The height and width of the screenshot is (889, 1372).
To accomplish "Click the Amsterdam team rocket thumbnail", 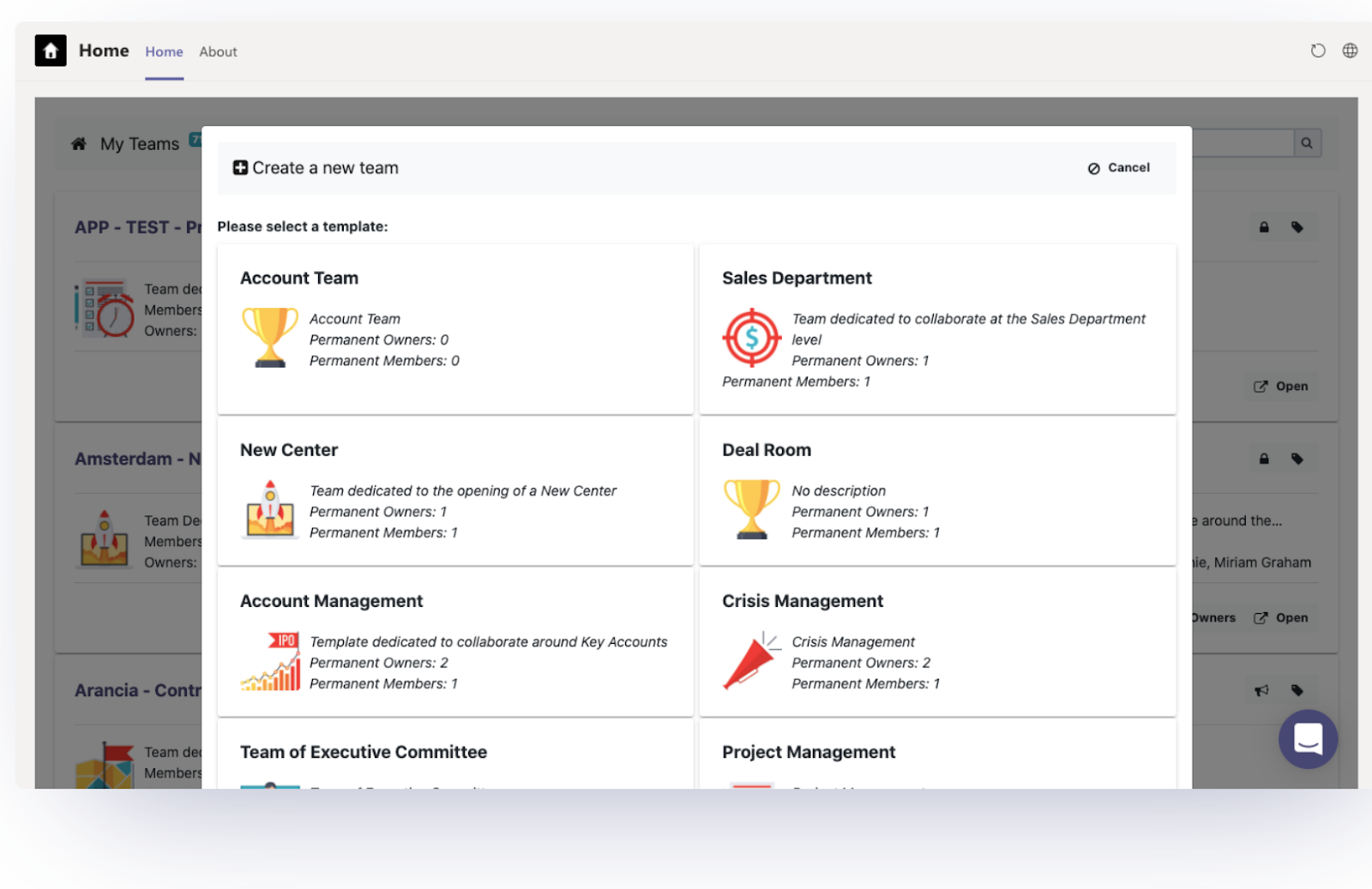I will pos(105,539).
